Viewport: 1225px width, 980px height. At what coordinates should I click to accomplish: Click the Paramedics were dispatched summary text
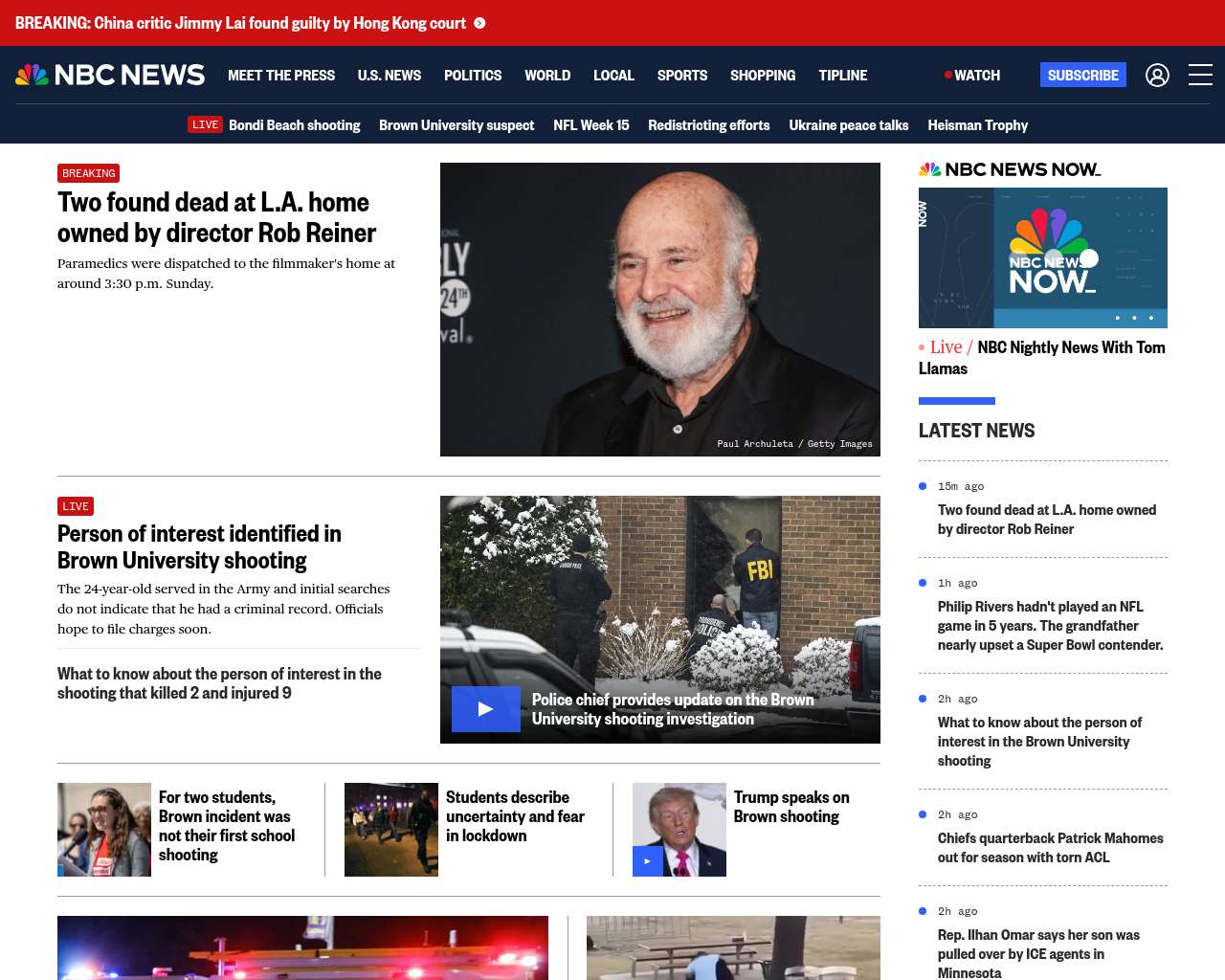coord(226,273)
